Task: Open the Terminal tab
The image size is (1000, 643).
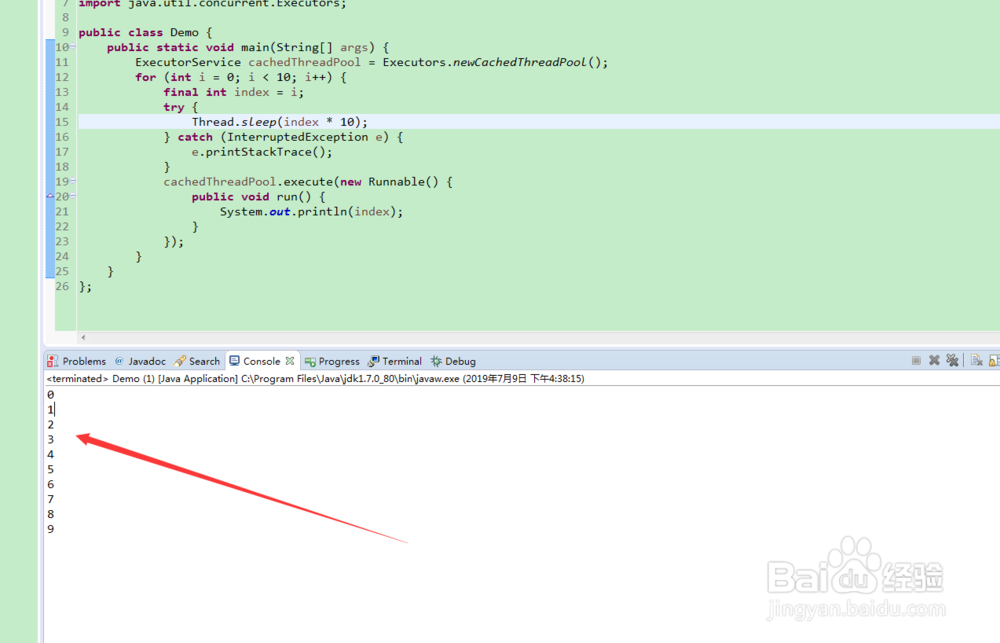Action: tap(395, 361)
